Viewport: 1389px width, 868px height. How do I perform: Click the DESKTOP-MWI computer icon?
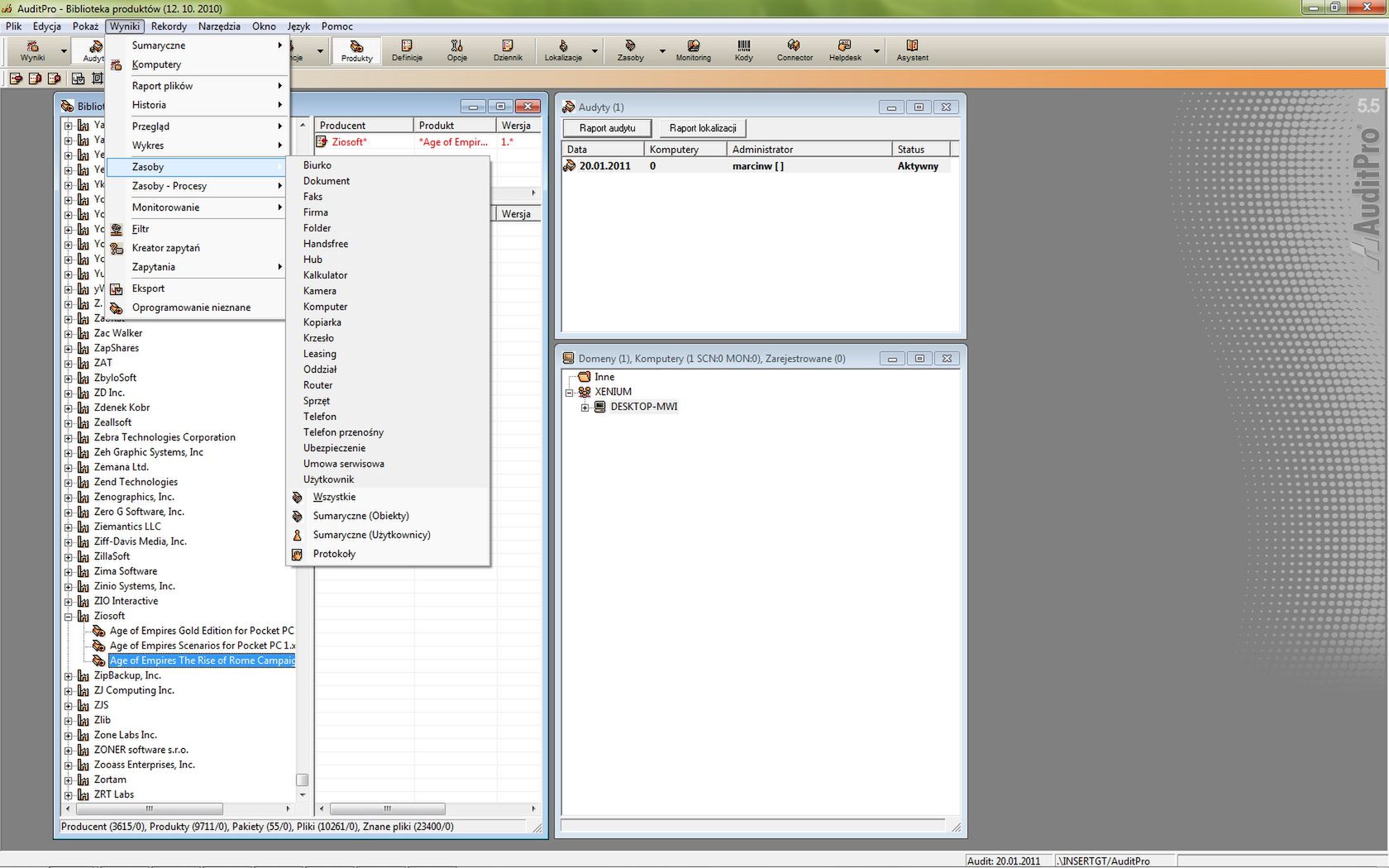point(600,407)
